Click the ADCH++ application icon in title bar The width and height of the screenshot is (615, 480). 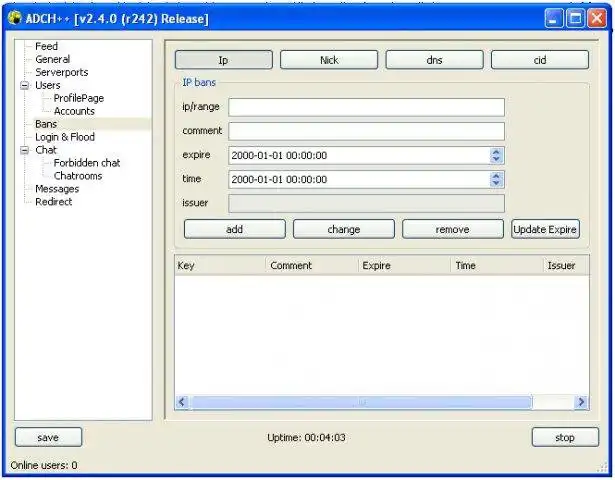point(15,18)
